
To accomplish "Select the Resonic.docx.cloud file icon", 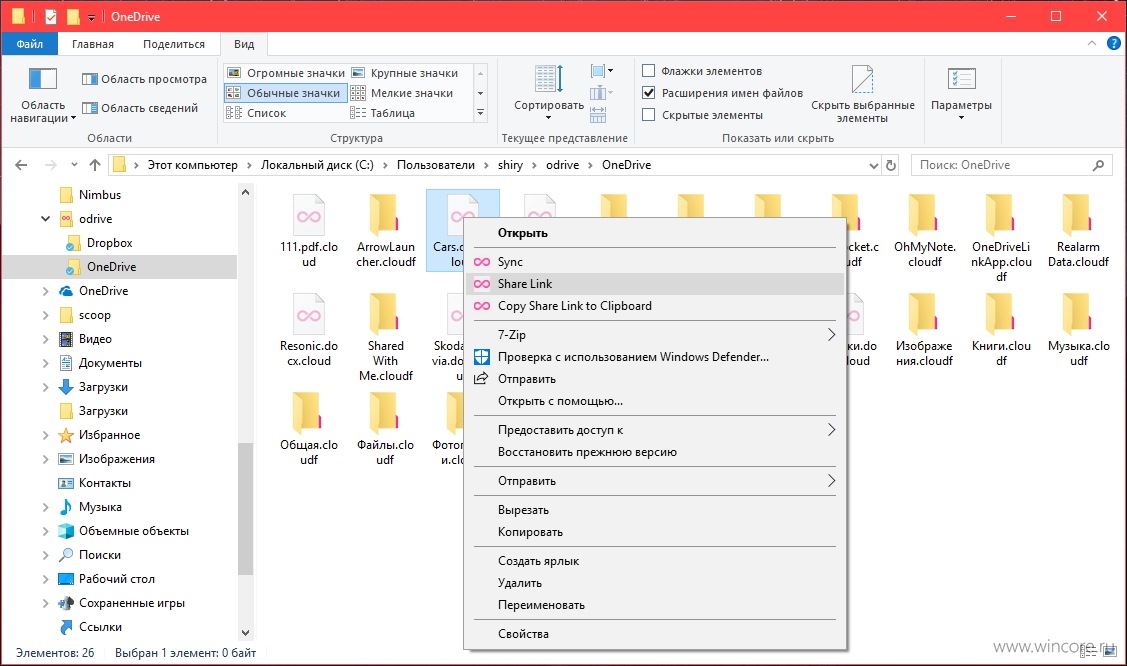I will [x=309, y=314].
